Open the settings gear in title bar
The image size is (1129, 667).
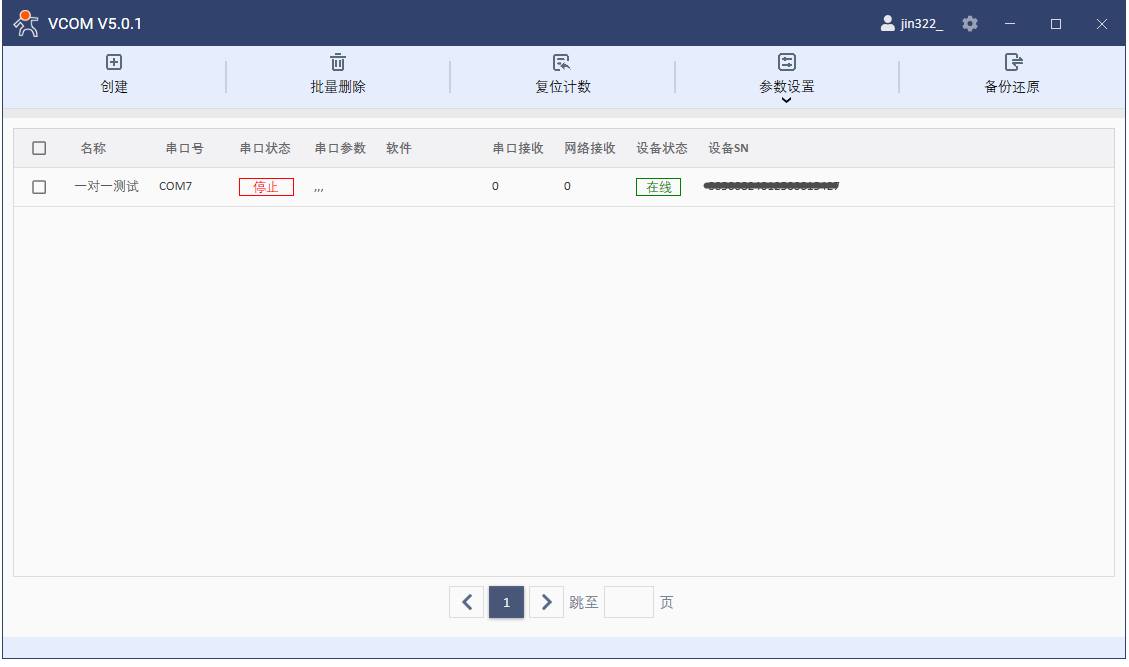(970, 24)
